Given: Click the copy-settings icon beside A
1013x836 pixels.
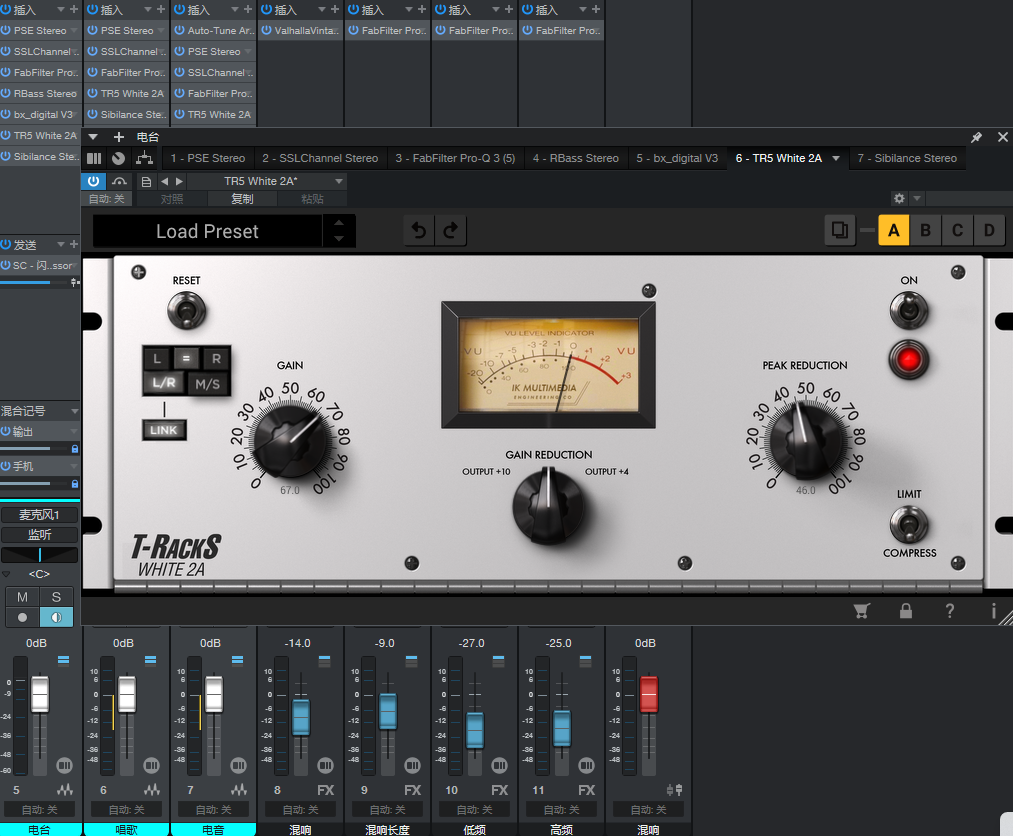Looking at the screenshot, I should (840, 231).
